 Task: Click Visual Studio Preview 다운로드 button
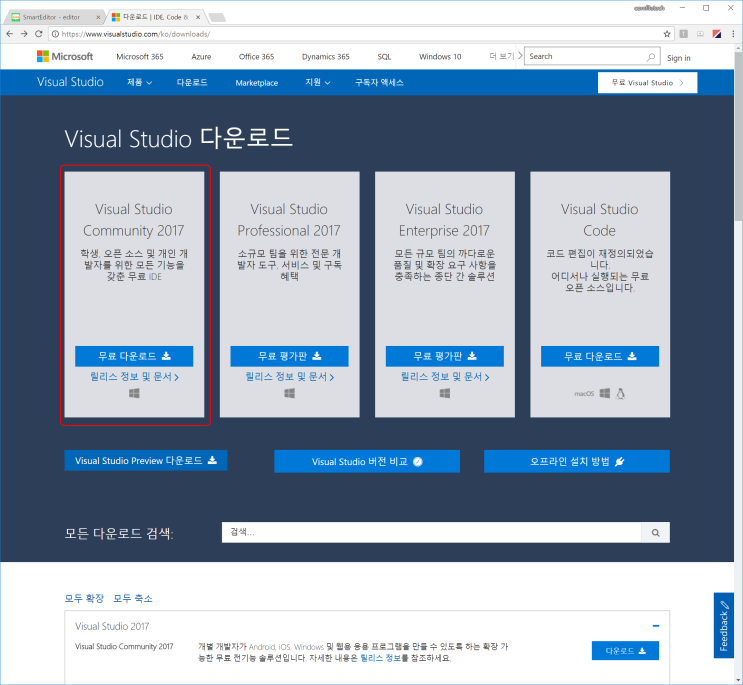[x=146, y=460]
